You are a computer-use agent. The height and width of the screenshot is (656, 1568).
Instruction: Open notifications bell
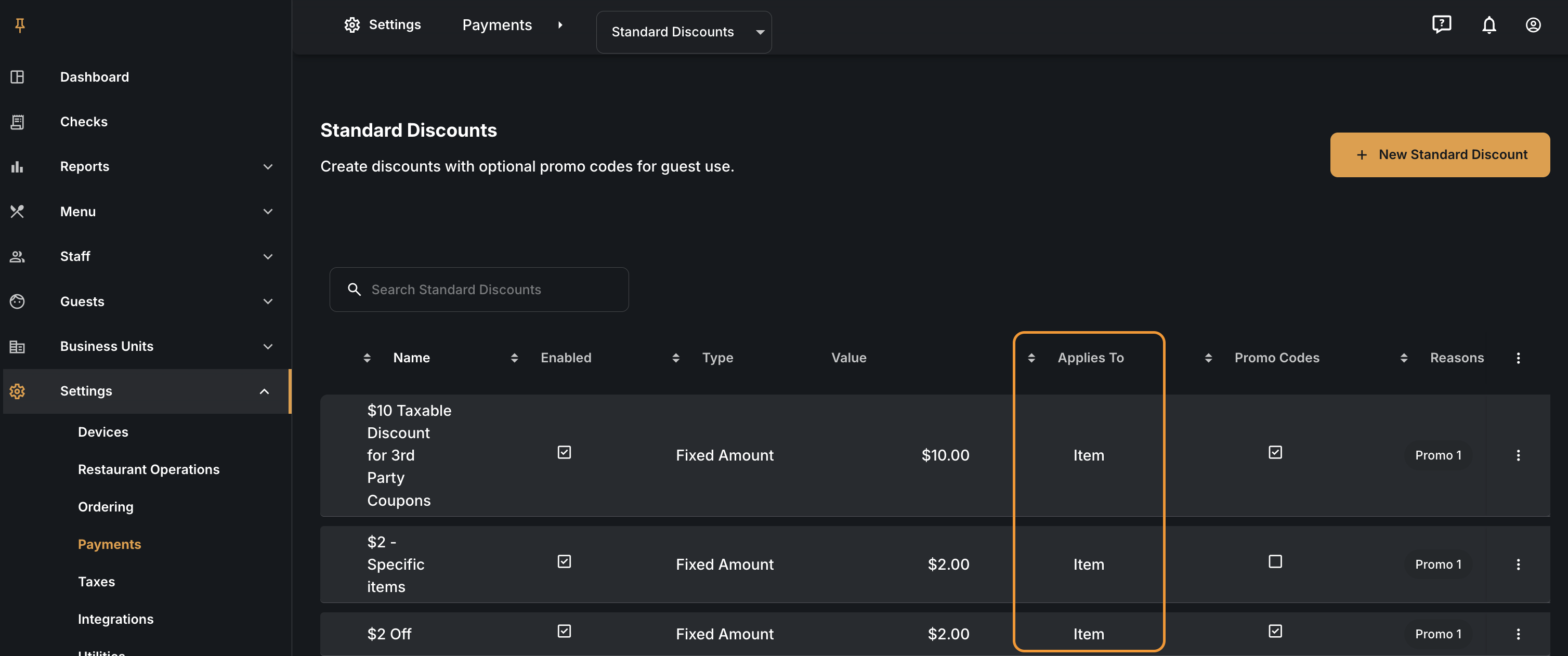click(x=1489, y=25)
